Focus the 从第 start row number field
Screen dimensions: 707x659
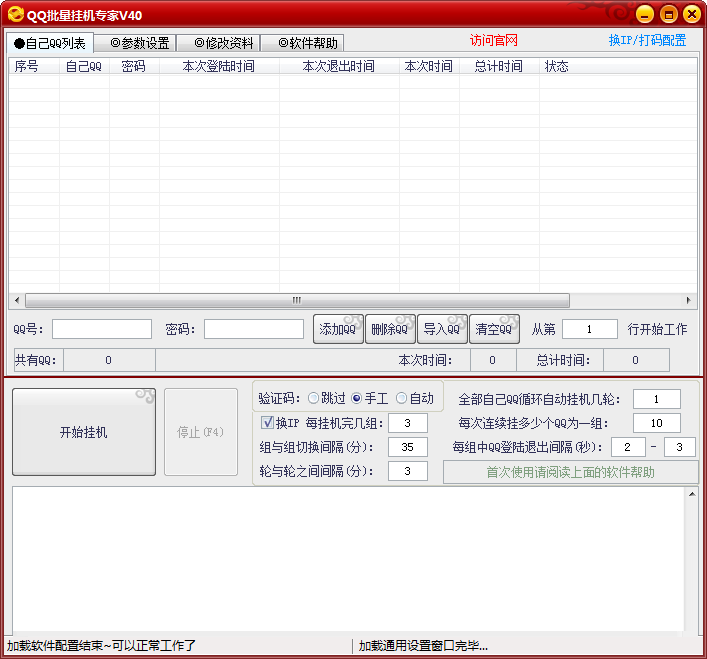(590, 329)
